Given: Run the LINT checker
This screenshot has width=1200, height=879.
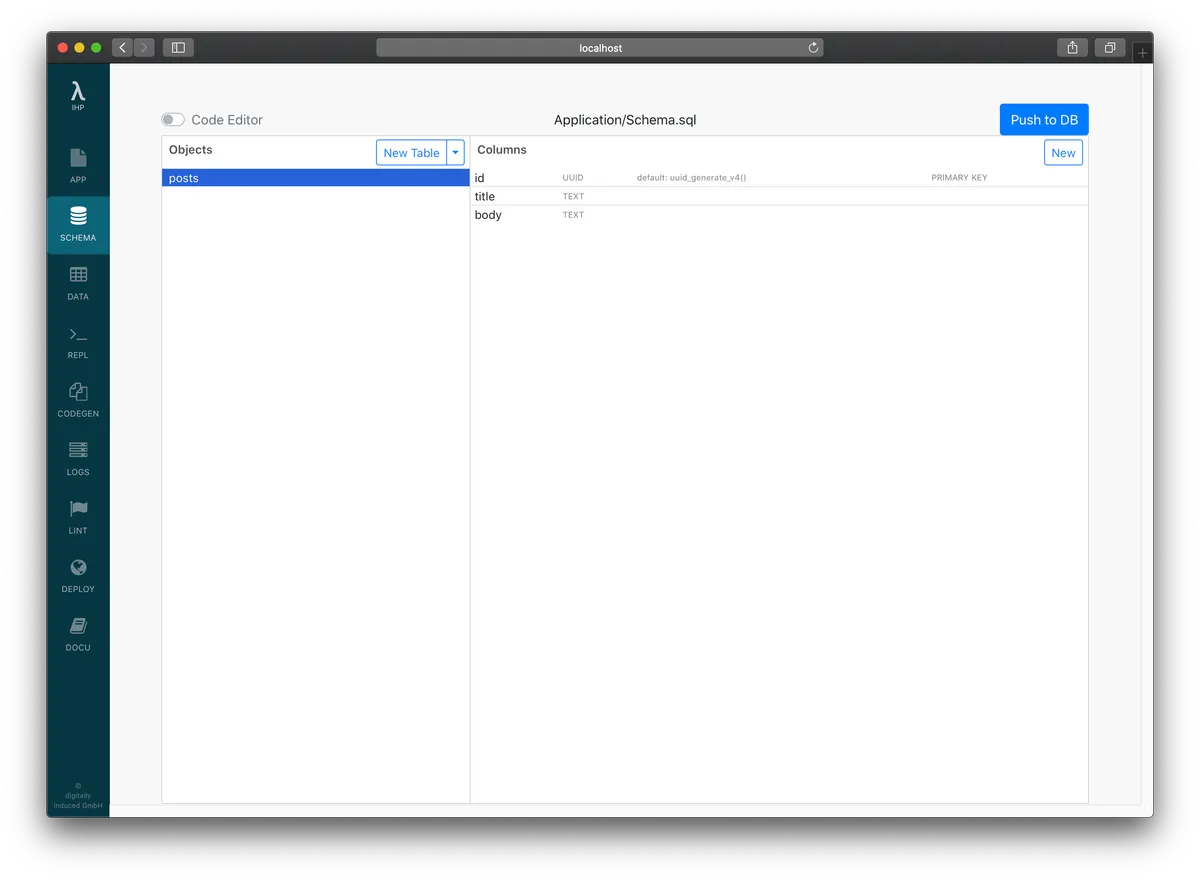Looking at the screenshot, I should (x=77, y=515).
